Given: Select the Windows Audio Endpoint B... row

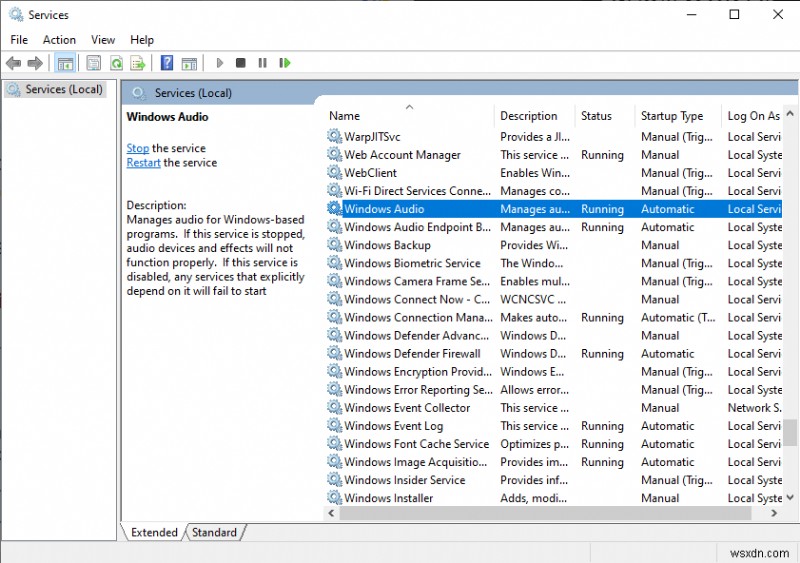Looking at the screenshot, I should click(554, 227).
